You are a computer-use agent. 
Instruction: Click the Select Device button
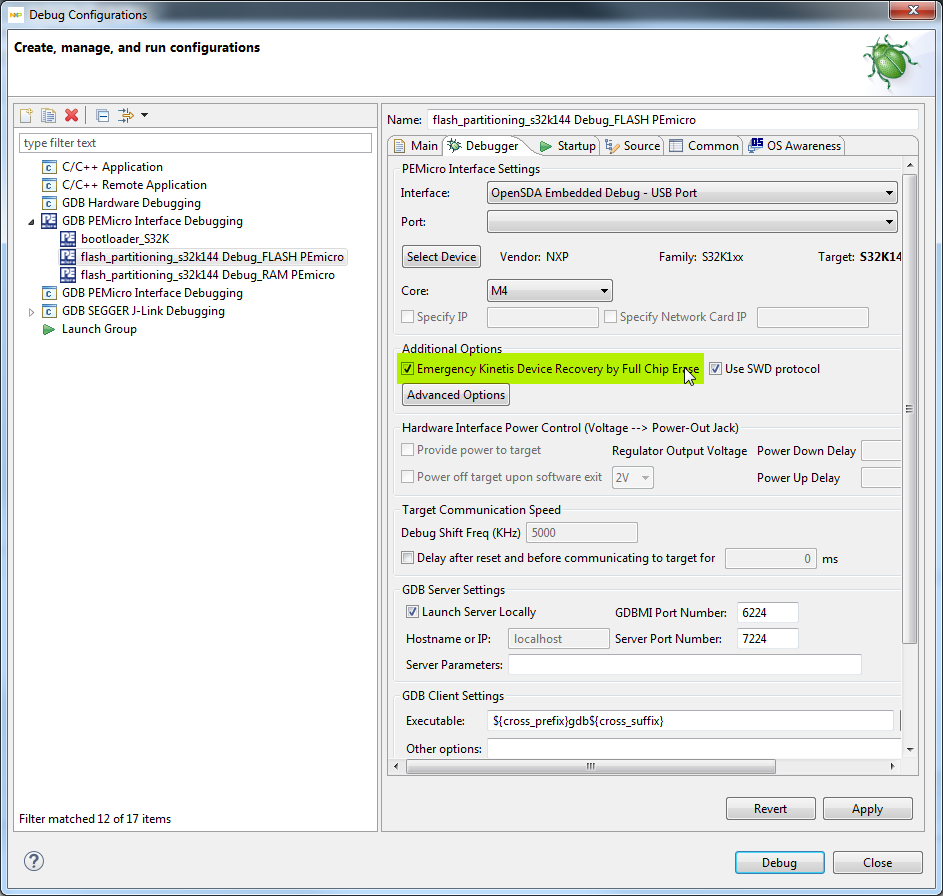(441, 257)
